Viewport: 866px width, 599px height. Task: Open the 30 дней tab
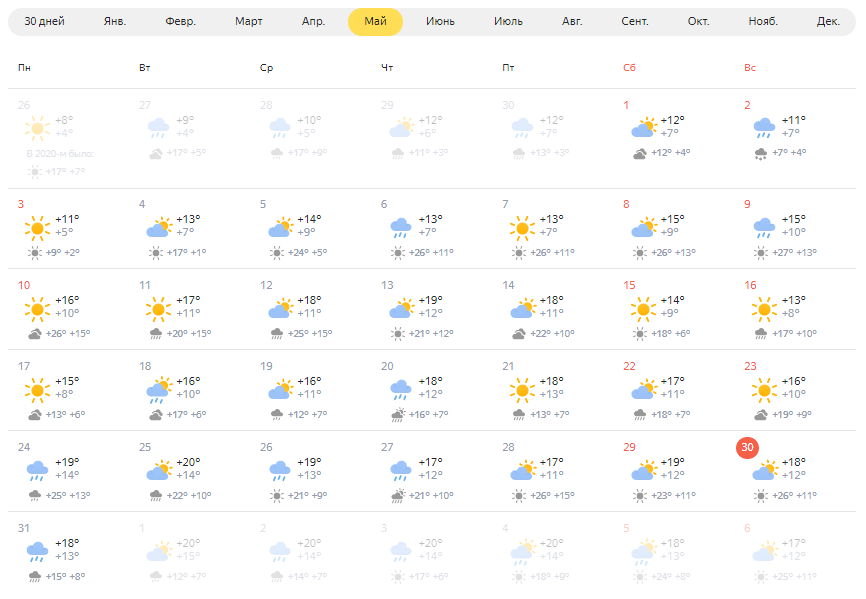[44, 22]
